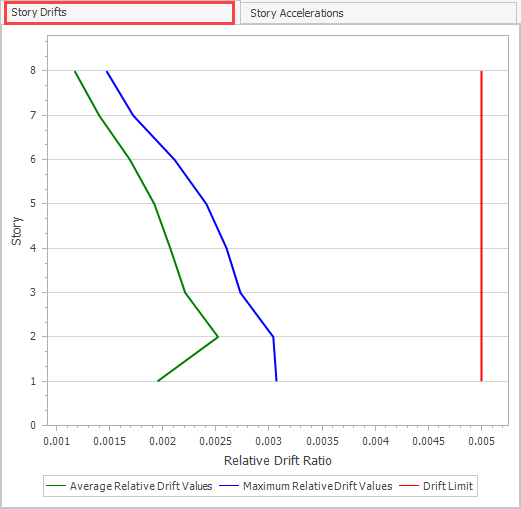Click the 0.005 x-axis tick label
The height and width of the screenshot is (509, 521).
[x=481, y=441]
